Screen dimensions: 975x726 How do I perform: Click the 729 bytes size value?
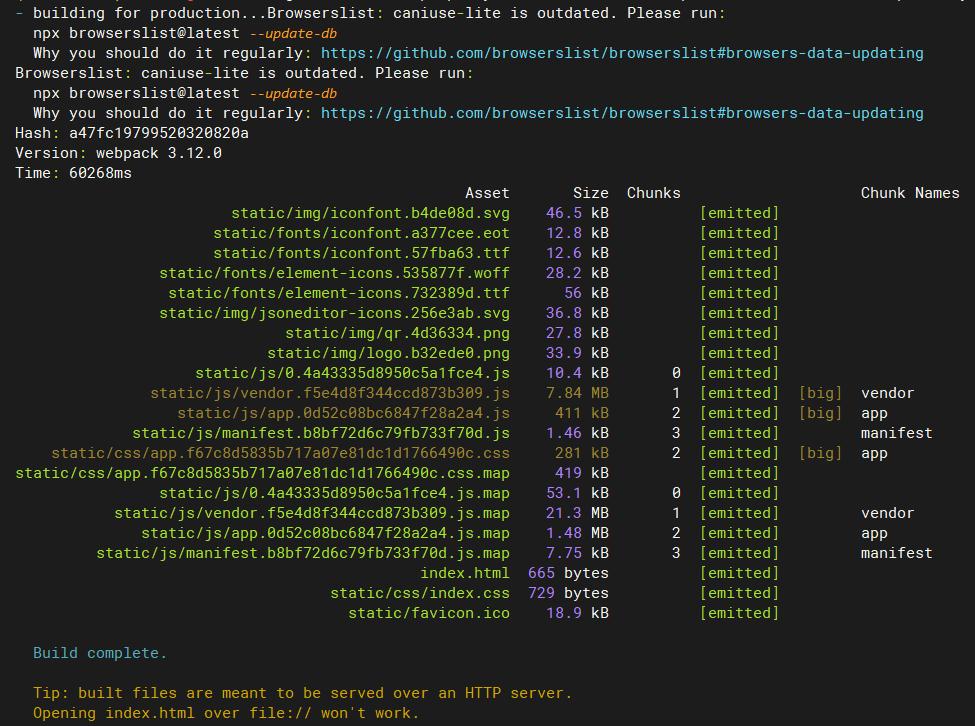[568, 593]
